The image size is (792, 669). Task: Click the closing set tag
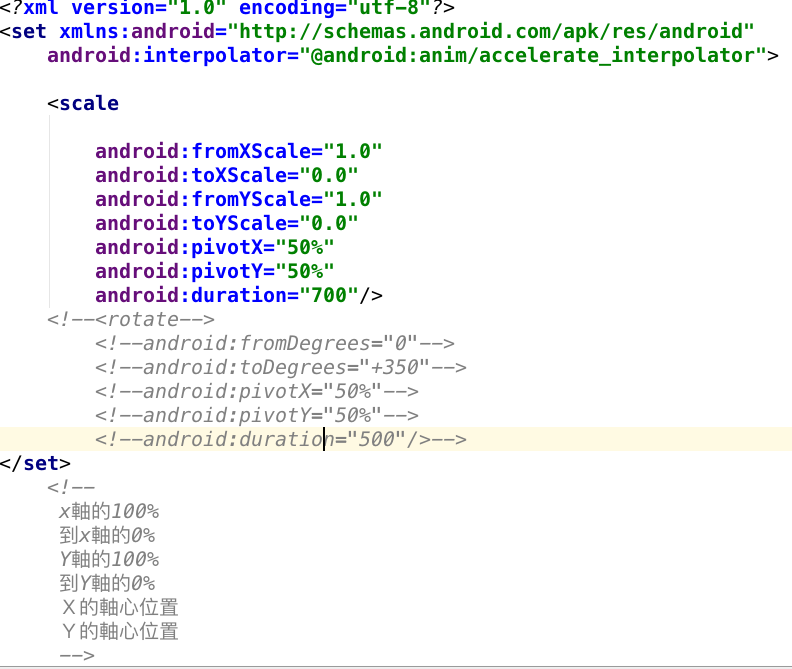tap(35, 463)
